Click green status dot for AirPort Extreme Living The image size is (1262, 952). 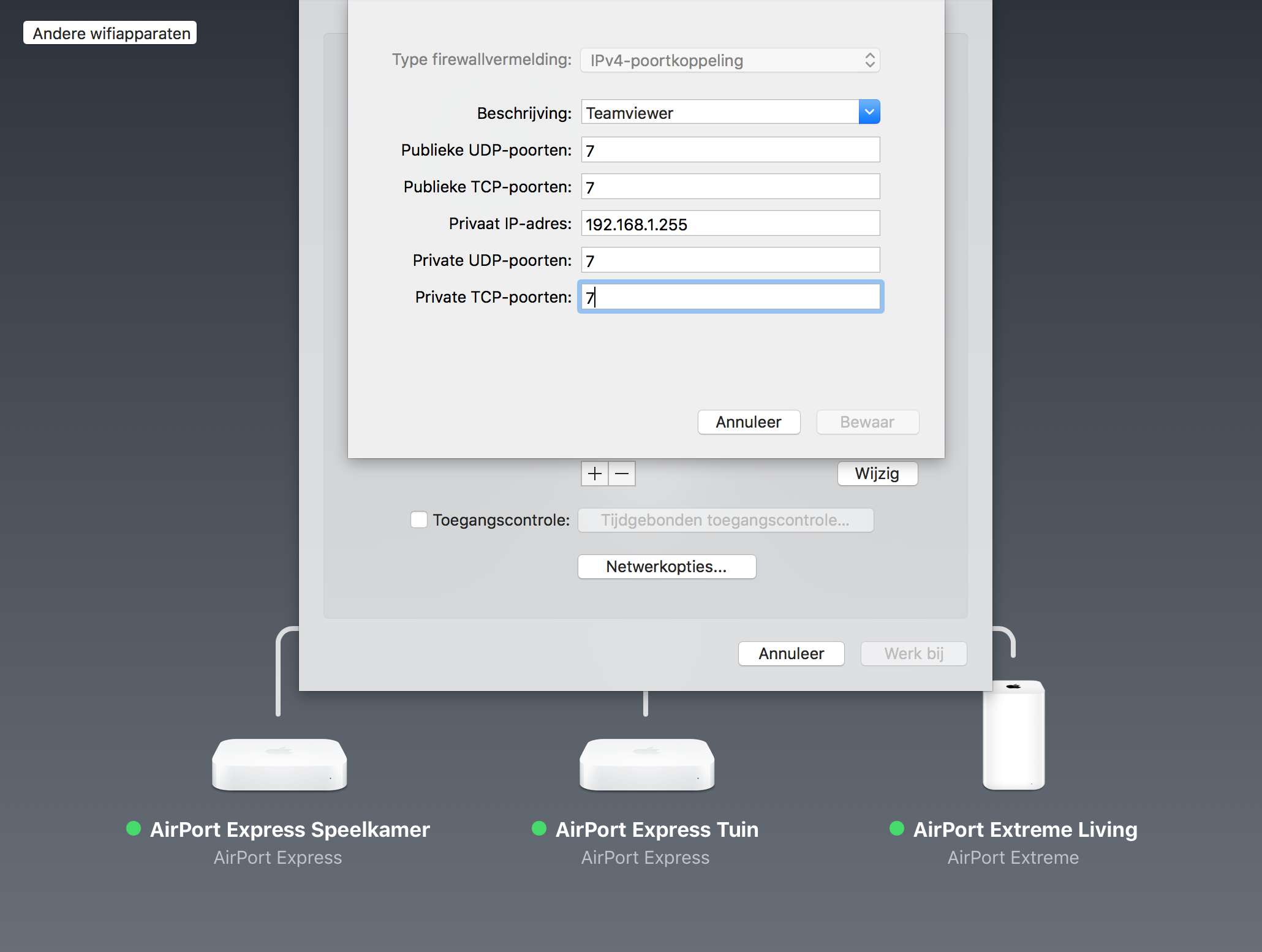pyautogui.click(x=897, y=829)
